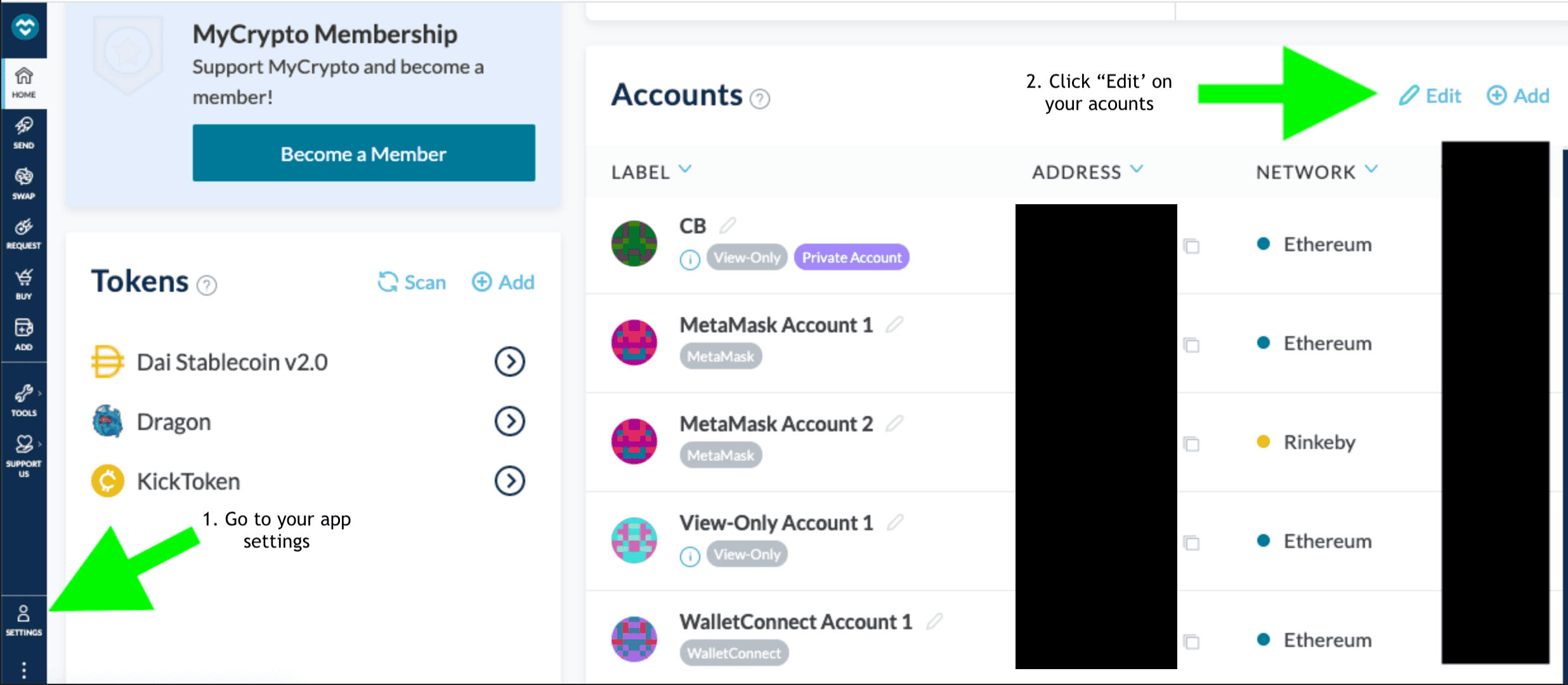Copy the View-Only Account 1 address

(1192, 542)
